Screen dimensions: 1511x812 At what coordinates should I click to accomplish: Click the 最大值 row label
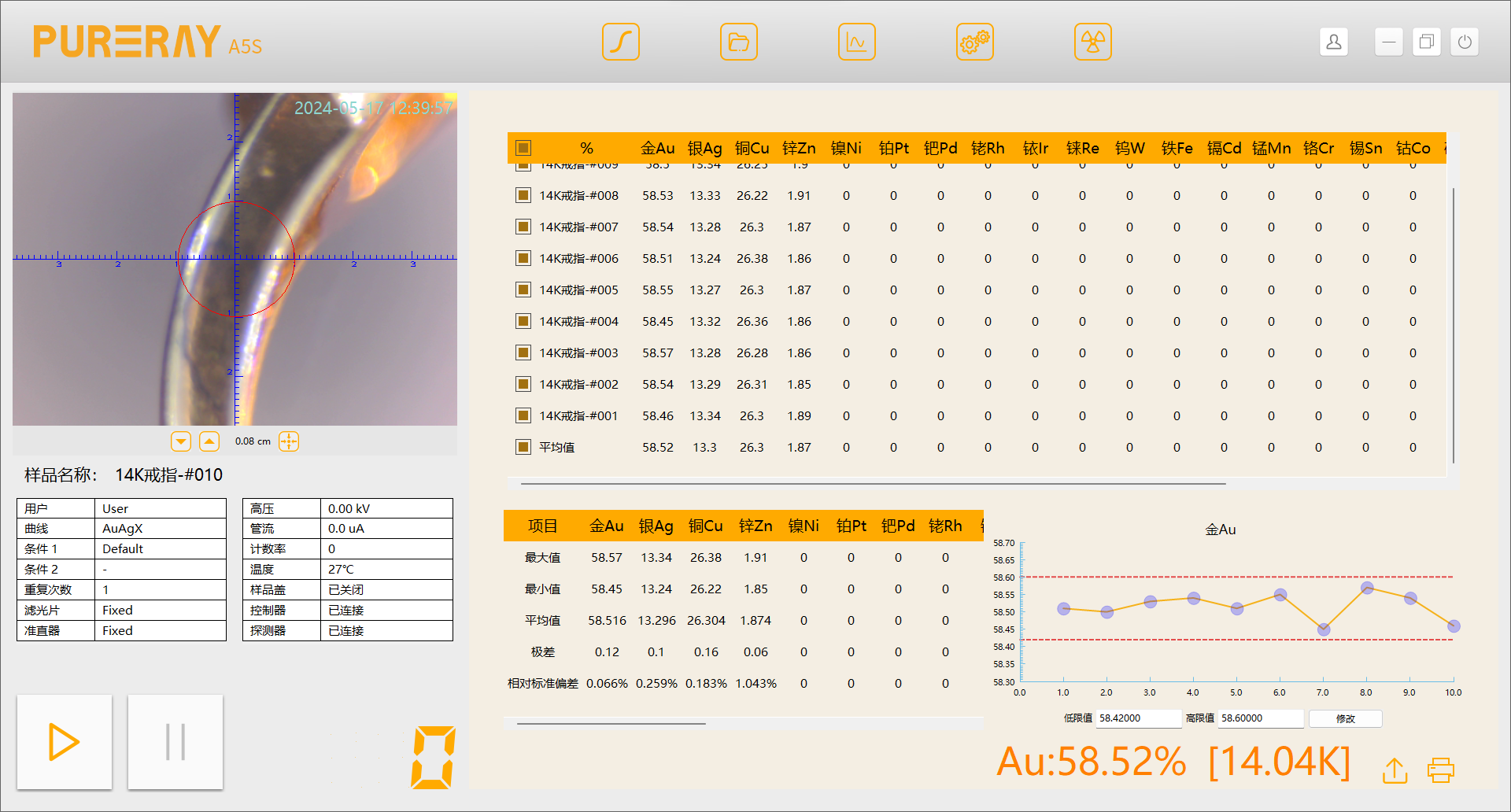pos(543,557)
